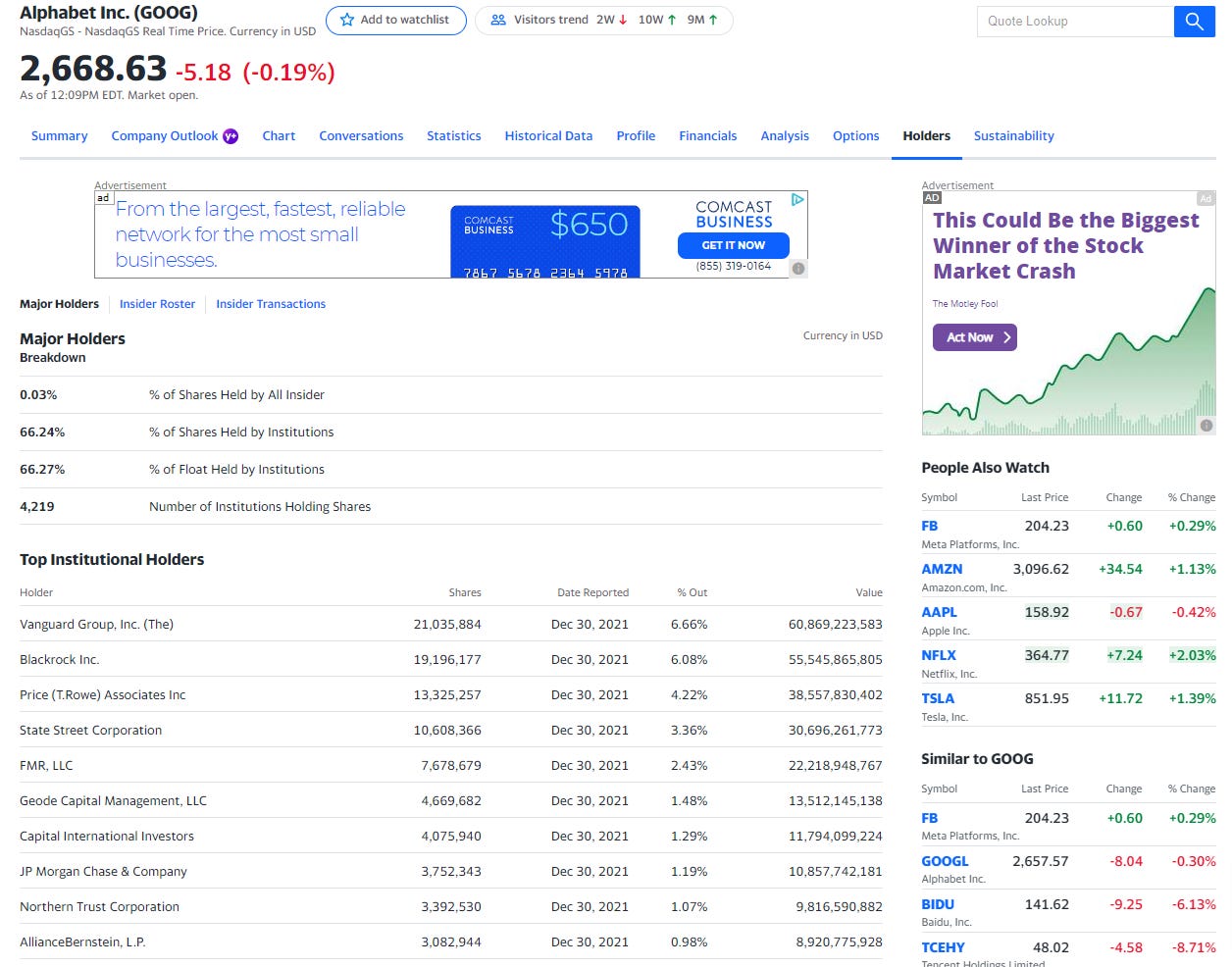
Task: Open the GOOGL symbol link
Action: point(945,861)
